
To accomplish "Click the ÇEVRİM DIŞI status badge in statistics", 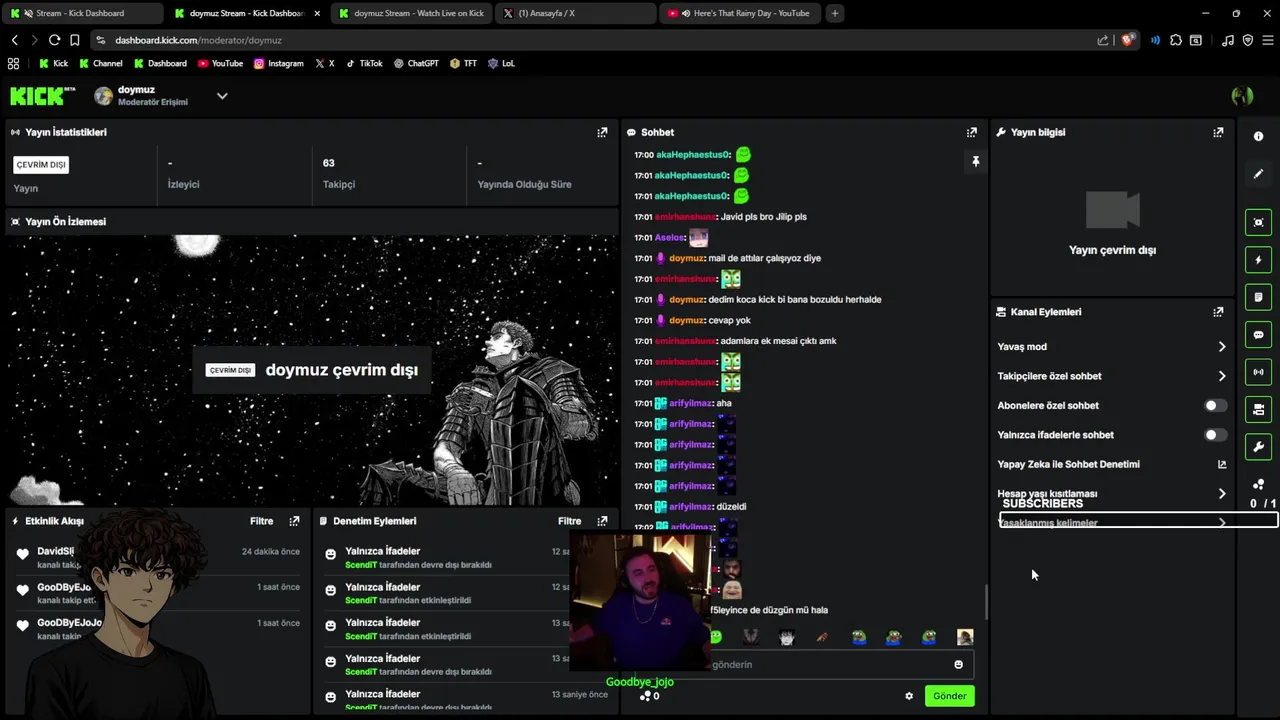I will [41, 165].
